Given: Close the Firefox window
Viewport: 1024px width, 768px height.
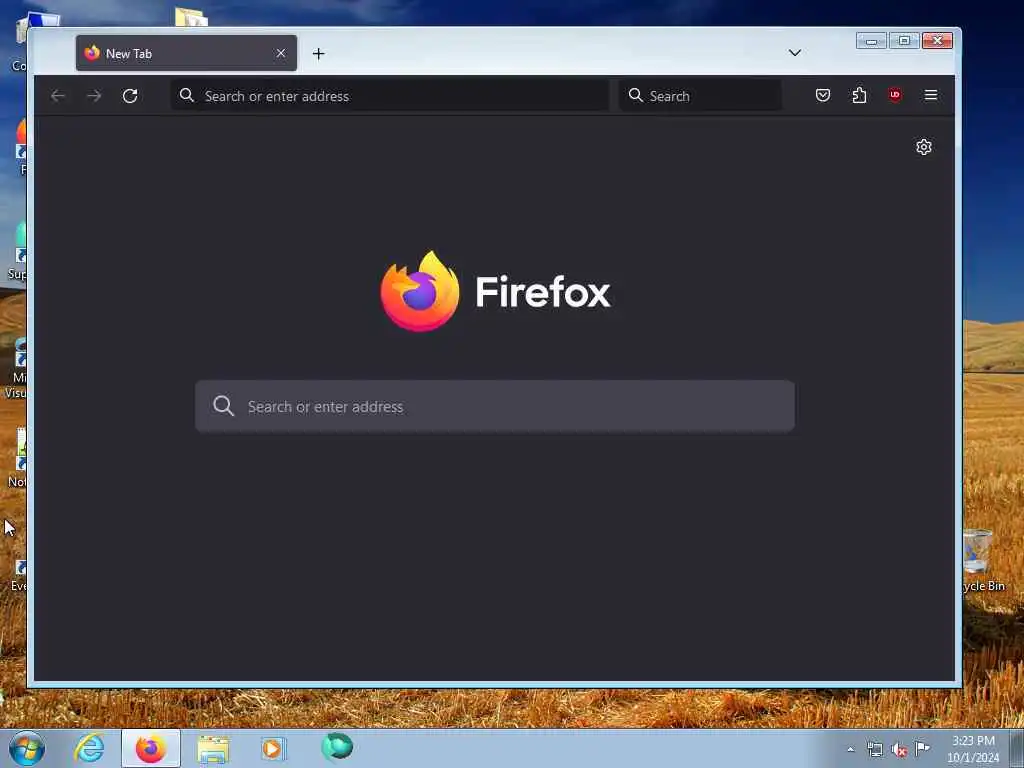Looking at the screenshot, I should click(x=937, y=41).
